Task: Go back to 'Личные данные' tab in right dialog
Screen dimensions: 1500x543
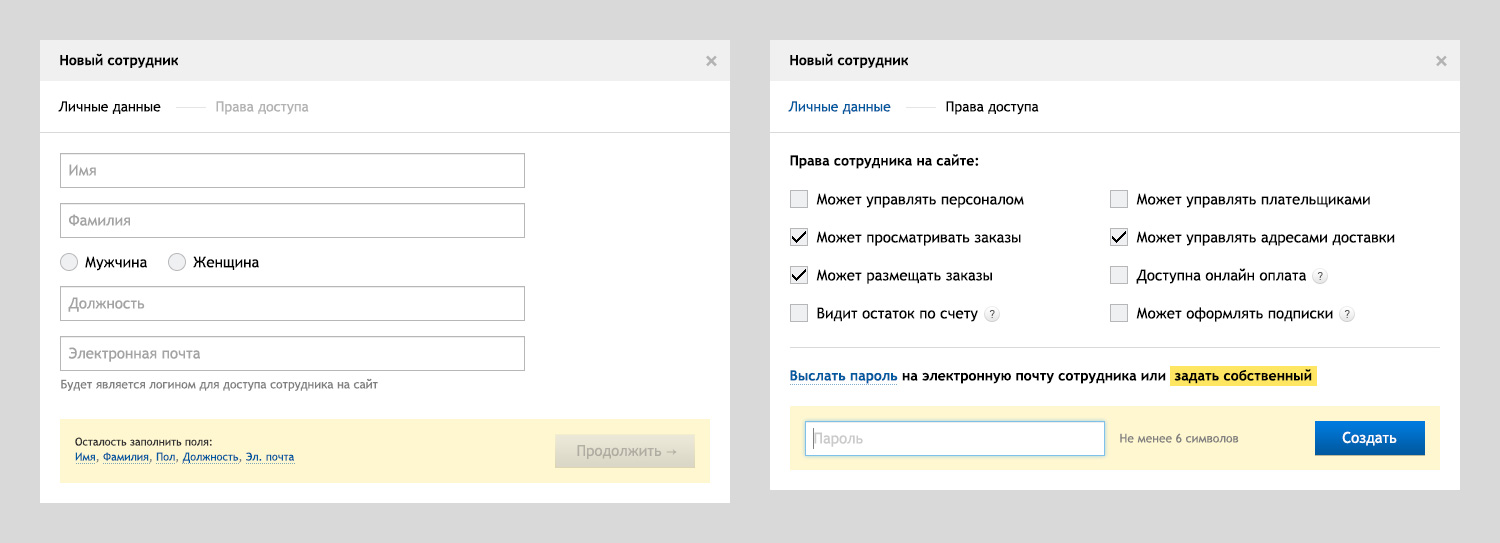Action: click(x=839, y=107)
